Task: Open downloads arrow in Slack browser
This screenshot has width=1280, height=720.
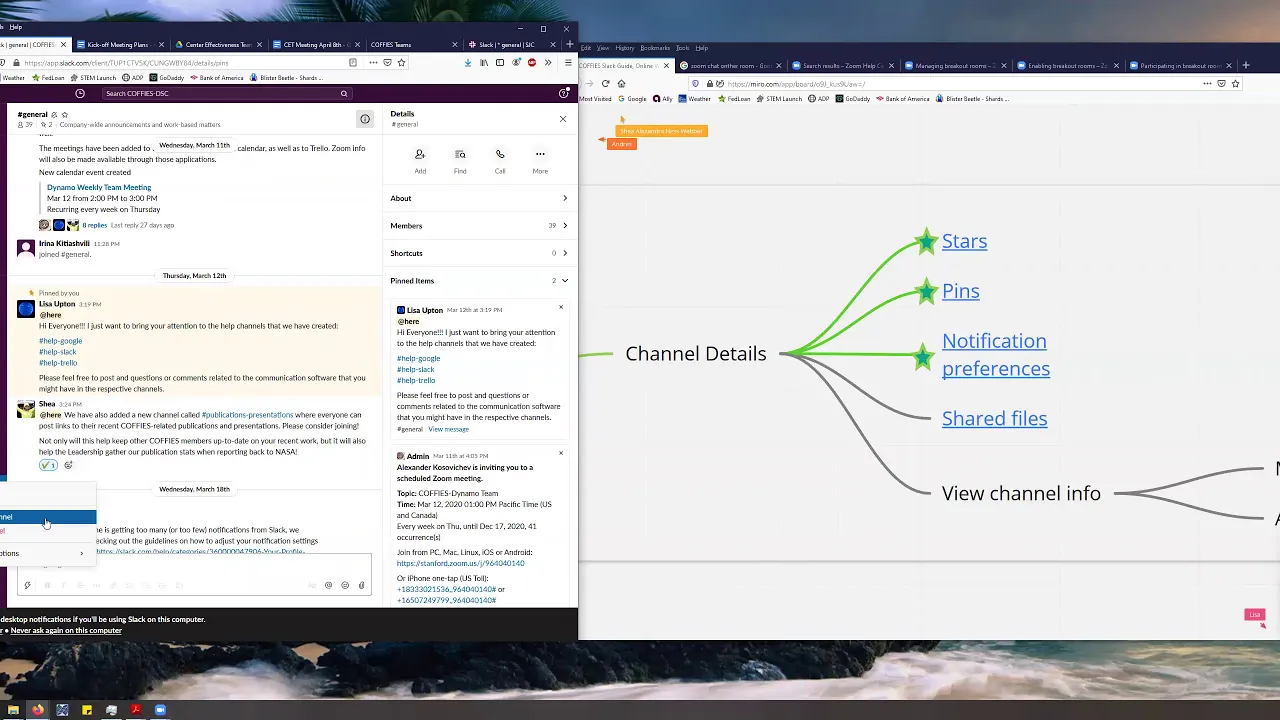Action: [x=468, y=62]
